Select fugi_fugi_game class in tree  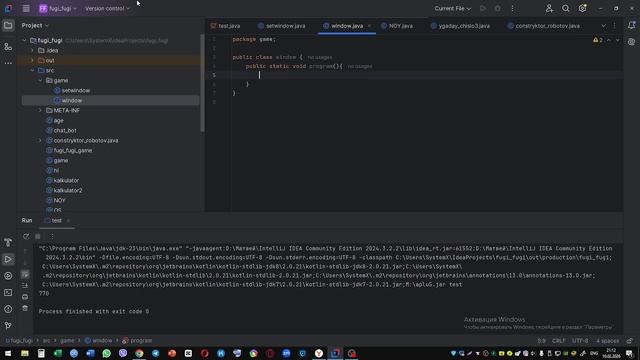(73, 151)
